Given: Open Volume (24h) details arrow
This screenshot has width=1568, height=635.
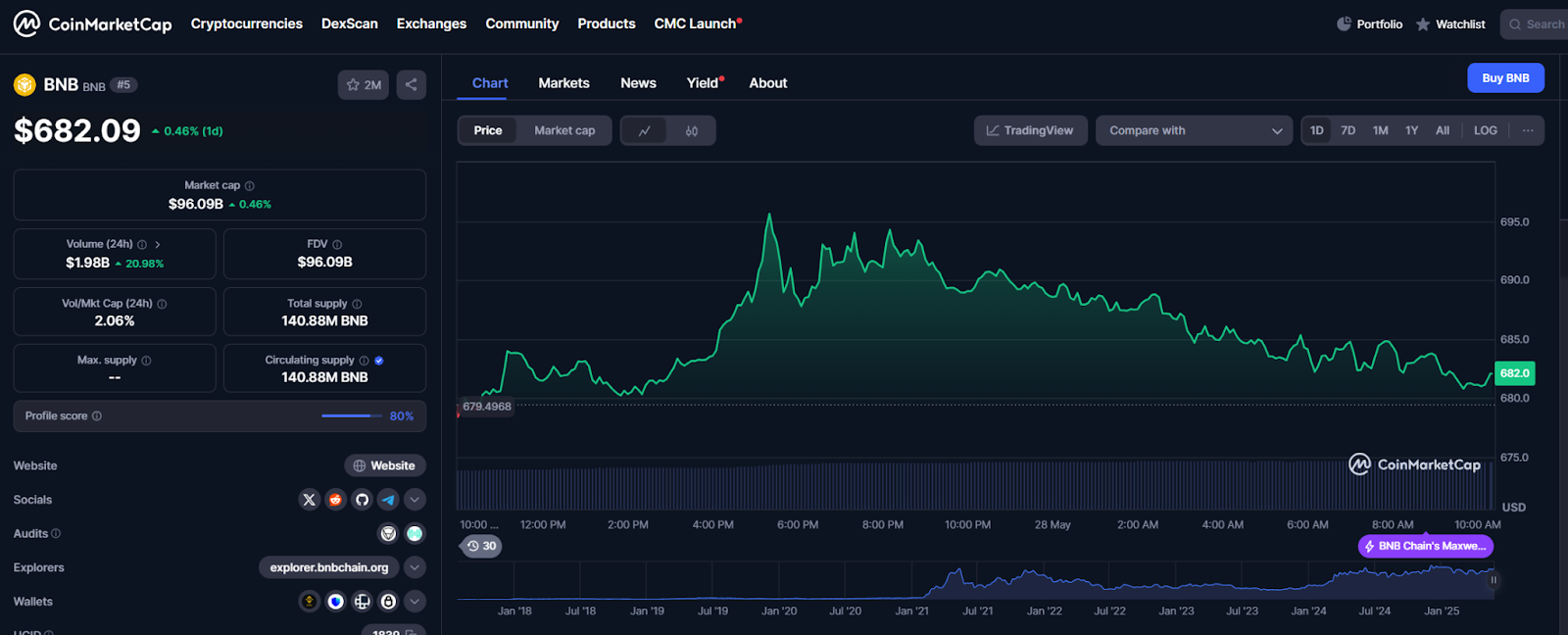Looking at the screenshot, I should point(158,244).
